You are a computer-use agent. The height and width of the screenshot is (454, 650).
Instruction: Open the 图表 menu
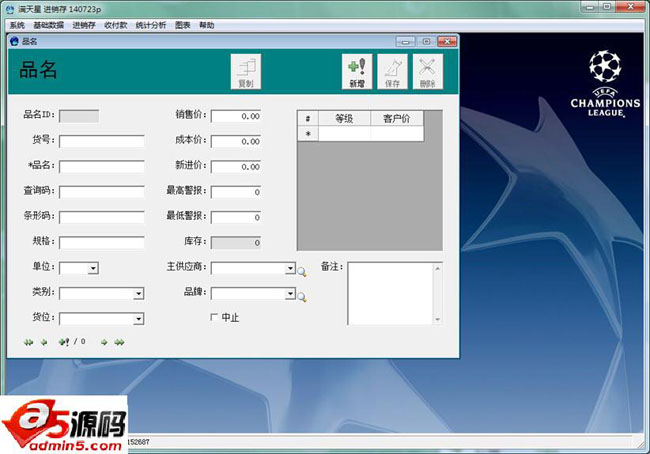click(182, 25)
